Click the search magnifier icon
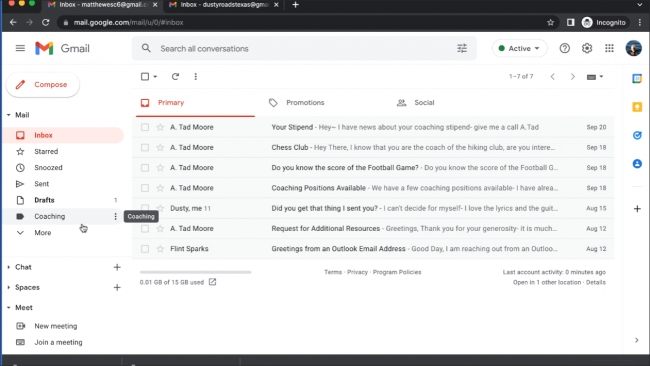650x366 pixels. [x=146, y=48]
